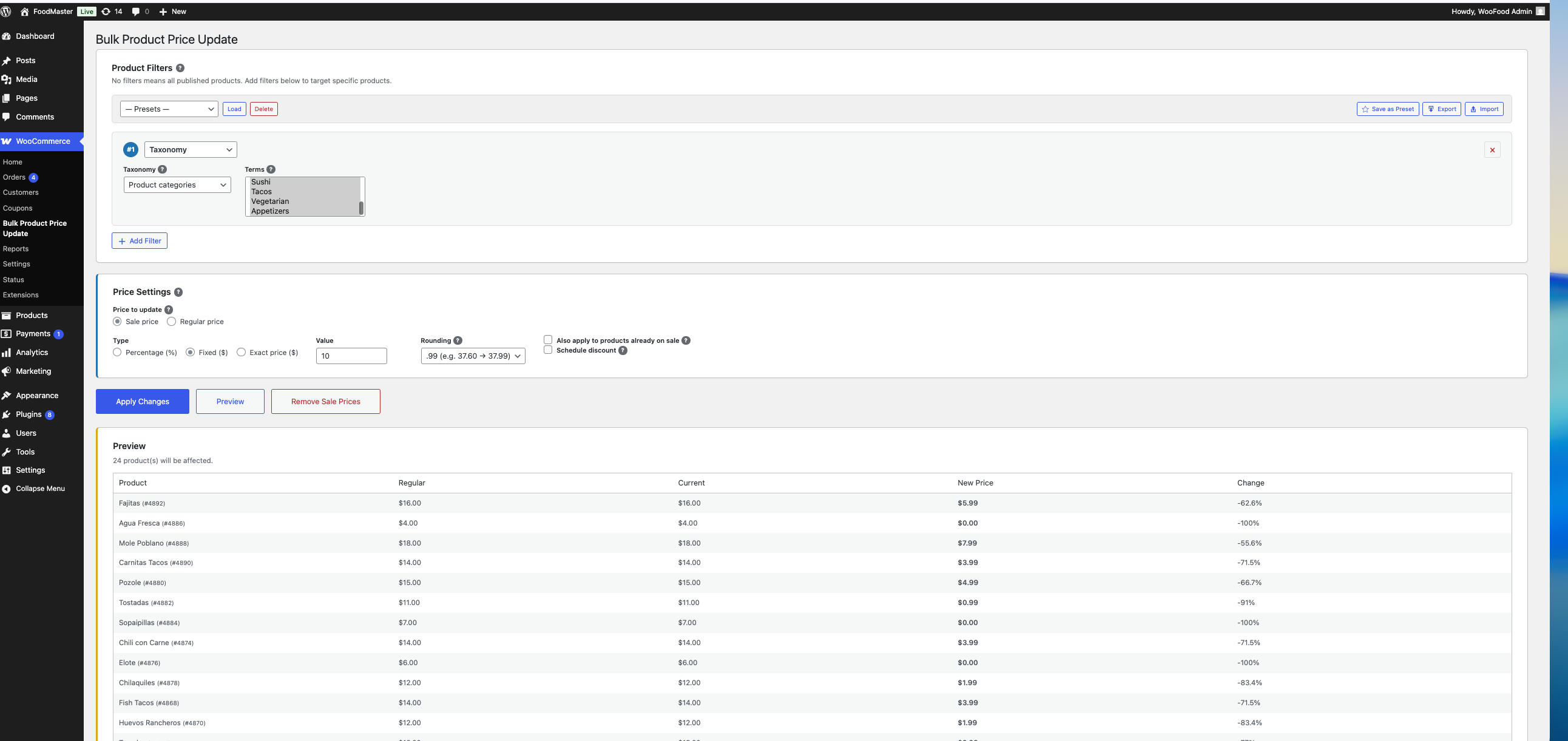Click the Value input field
This screenshot has width=1568, height=741.
[351, 356]
